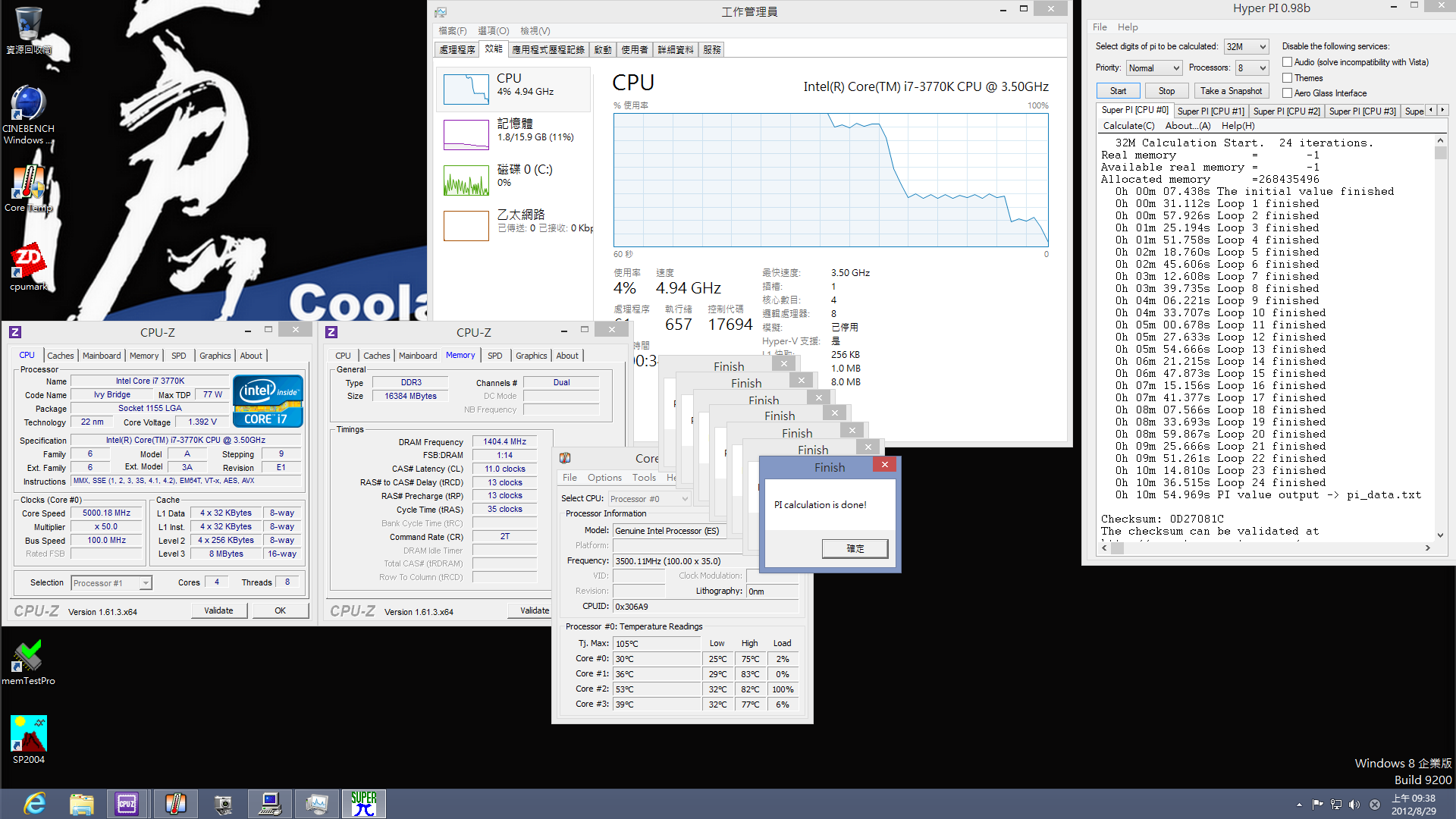The width and height of the screenshot is (1456, 819).
Task: Show hidden tray icons arrow
Action: tap(1299, 805)
